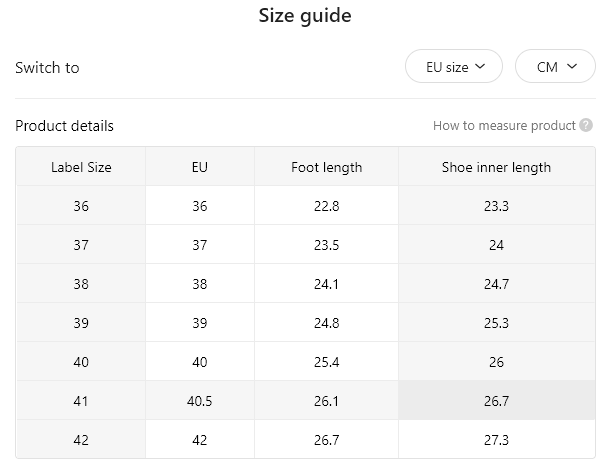Select label size 36 row cell

tap(81, 206)
